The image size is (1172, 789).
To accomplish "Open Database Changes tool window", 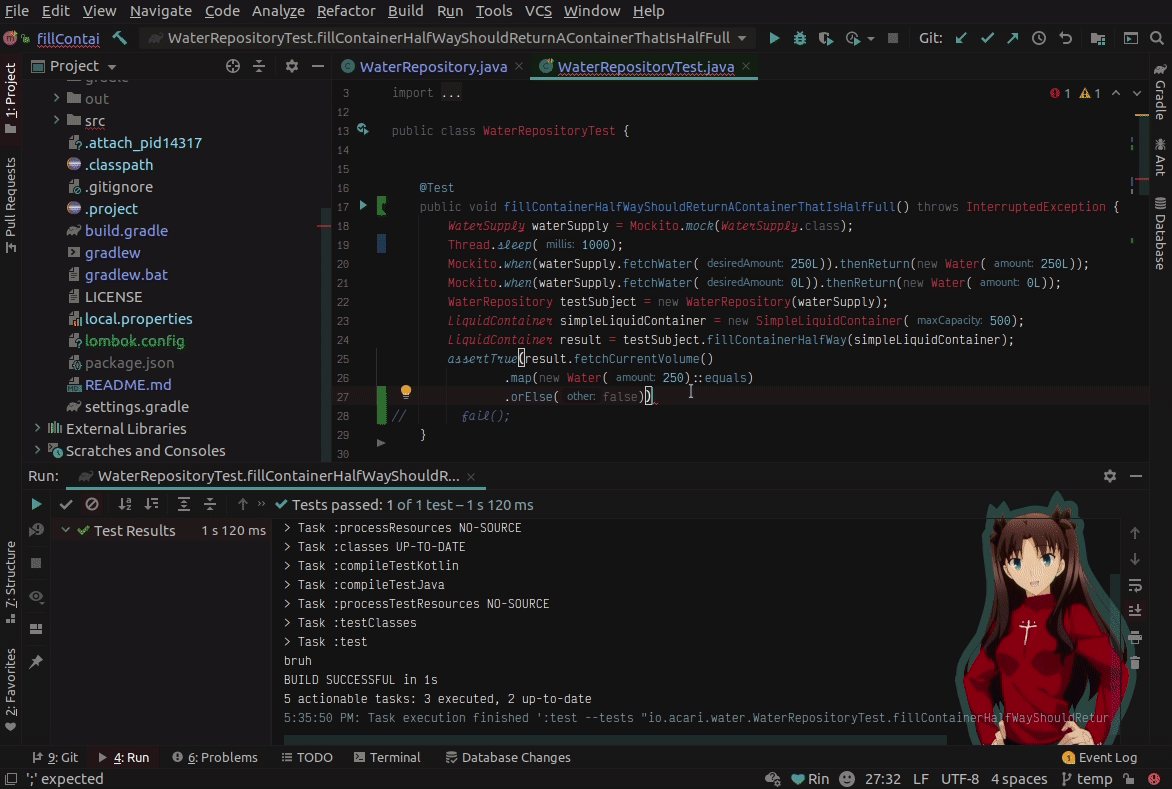I will point(508,757).
